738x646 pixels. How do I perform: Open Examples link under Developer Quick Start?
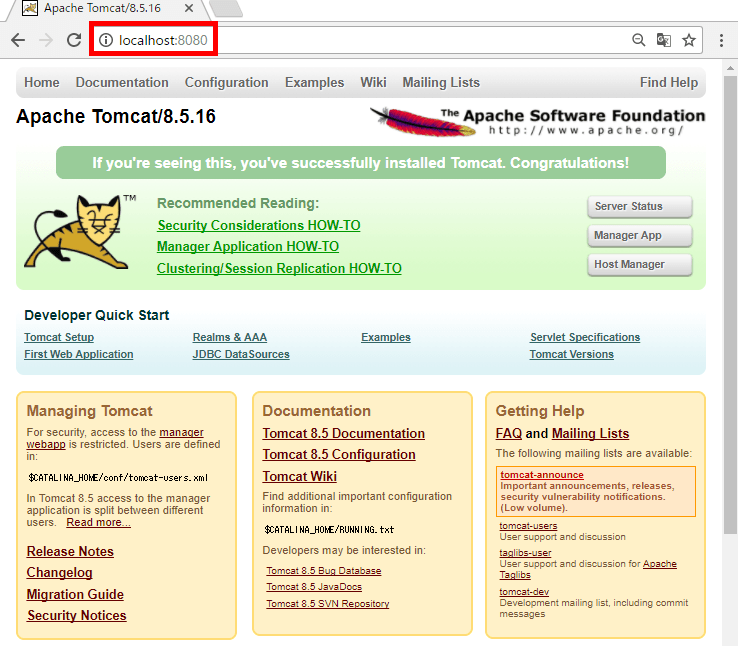pyautogui.click(x=386, y=337)
